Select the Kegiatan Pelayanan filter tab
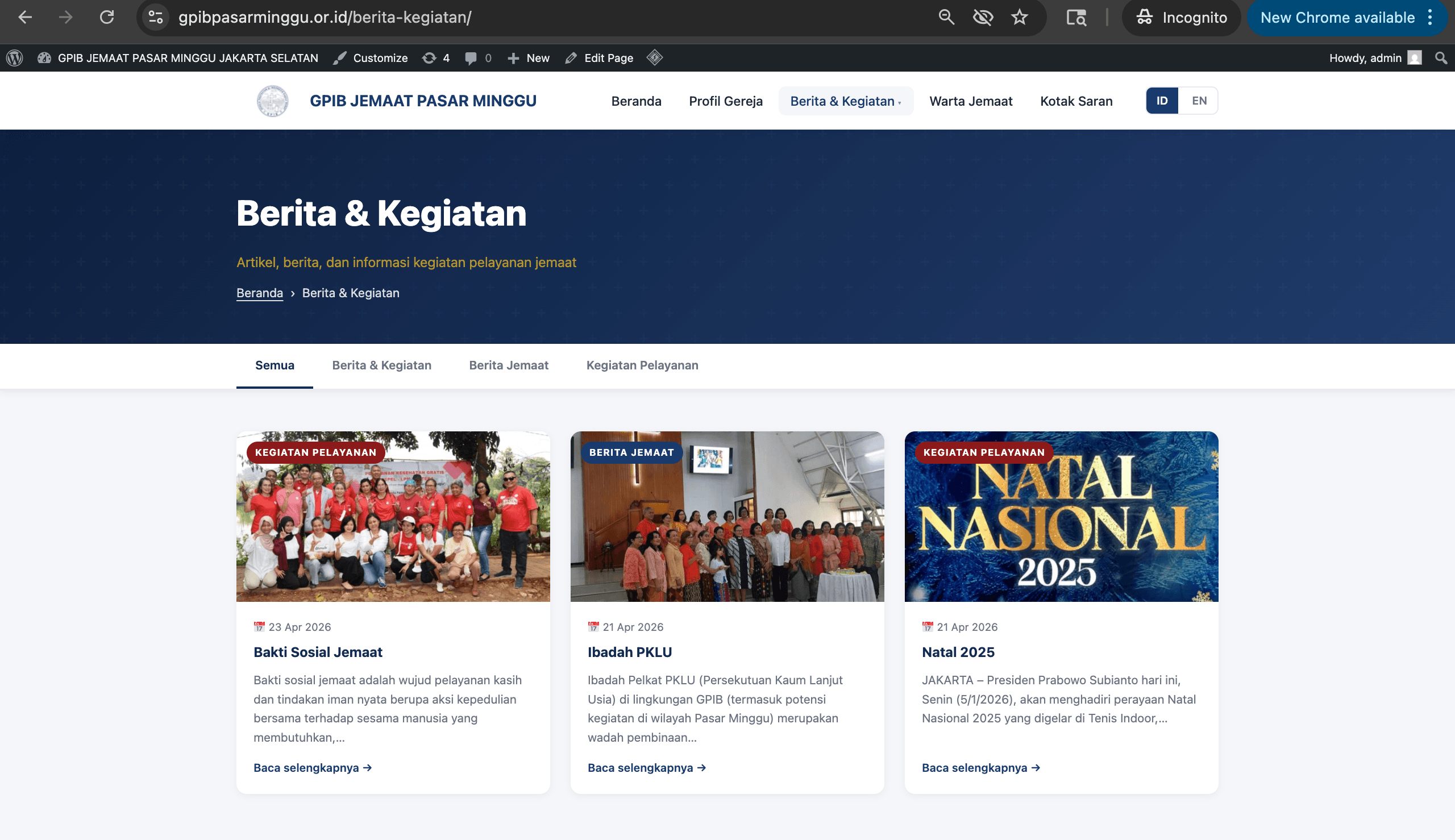 (x=642, y=366)
